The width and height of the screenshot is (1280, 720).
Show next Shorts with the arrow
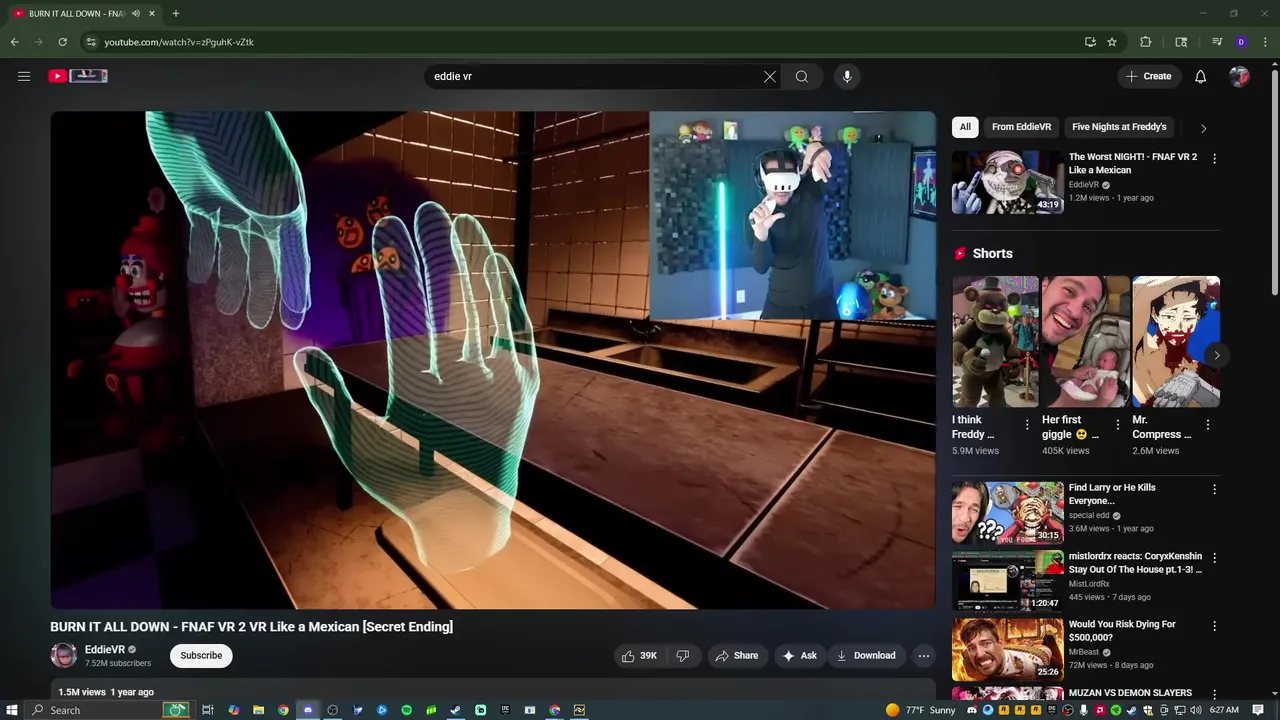(x=1217, y=355)
